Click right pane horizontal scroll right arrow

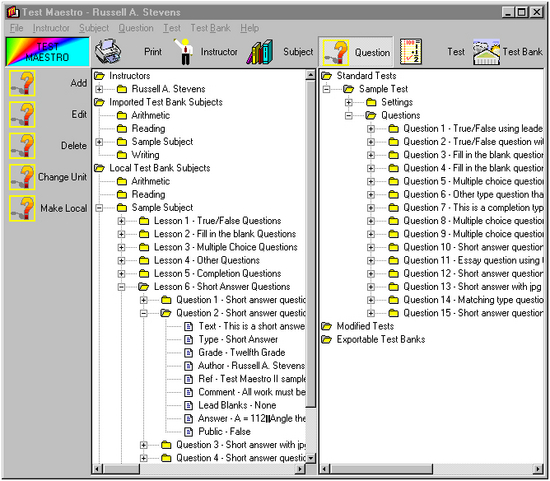coord(538,469)
